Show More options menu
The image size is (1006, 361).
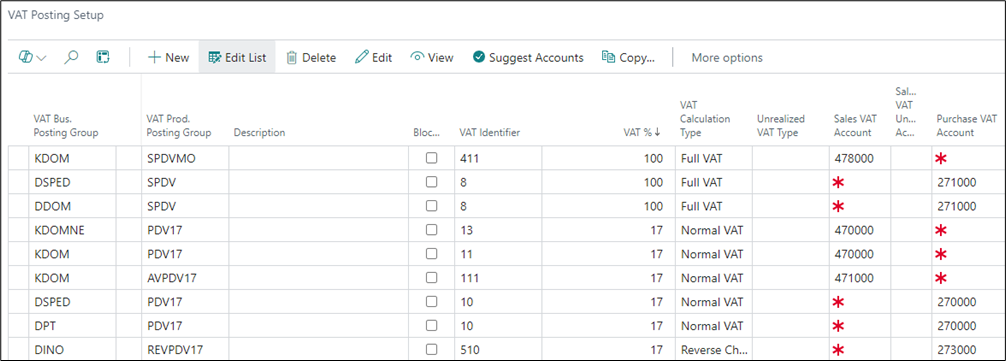point(727,58)
